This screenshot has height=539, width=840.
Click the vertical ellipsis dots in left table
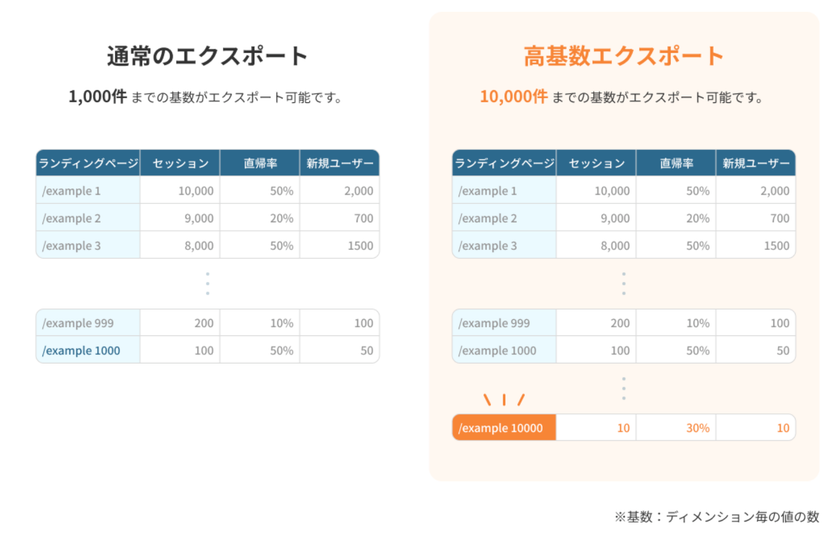208,283
